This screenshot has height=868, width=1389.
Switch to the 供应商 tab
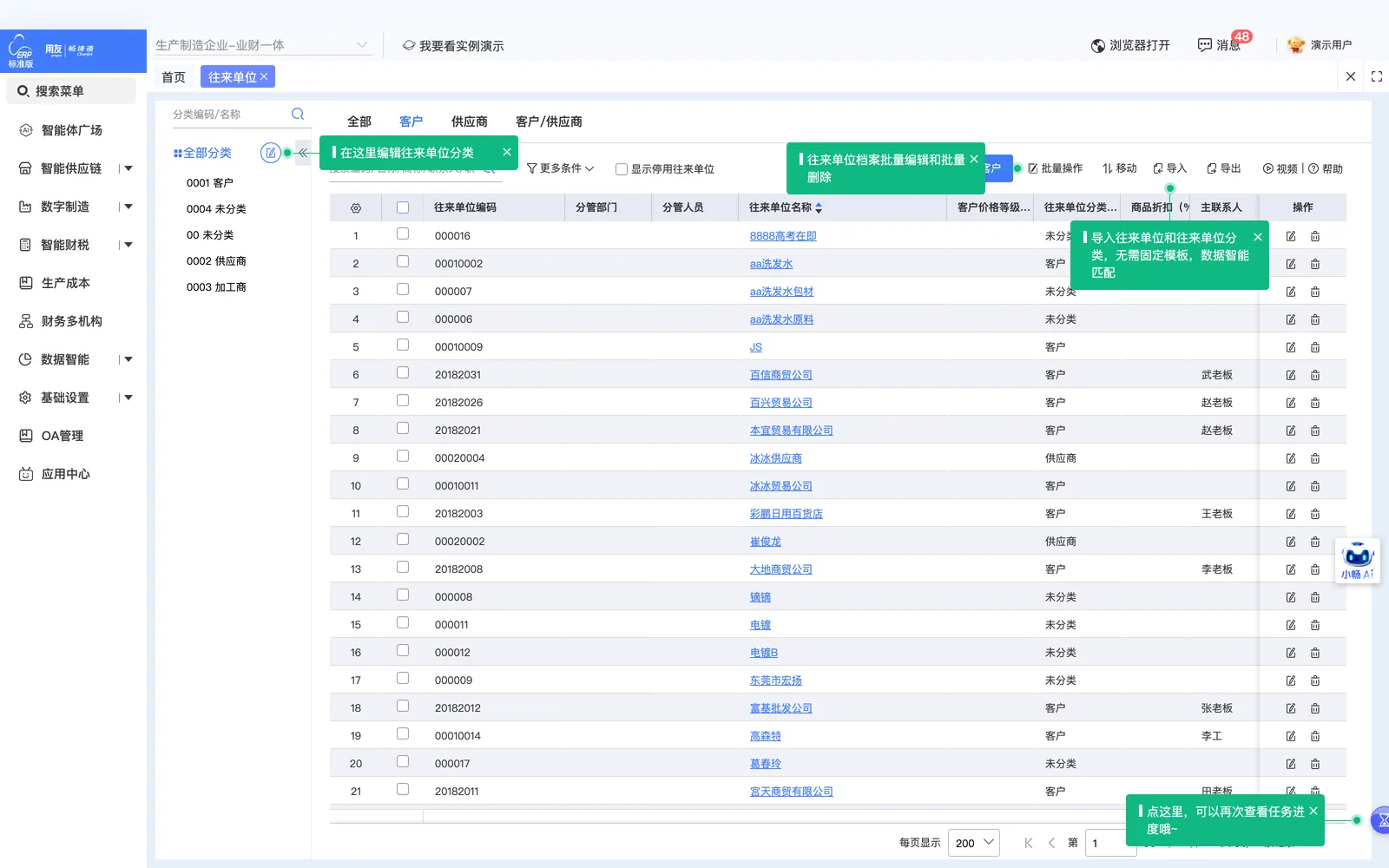point(470,122)
